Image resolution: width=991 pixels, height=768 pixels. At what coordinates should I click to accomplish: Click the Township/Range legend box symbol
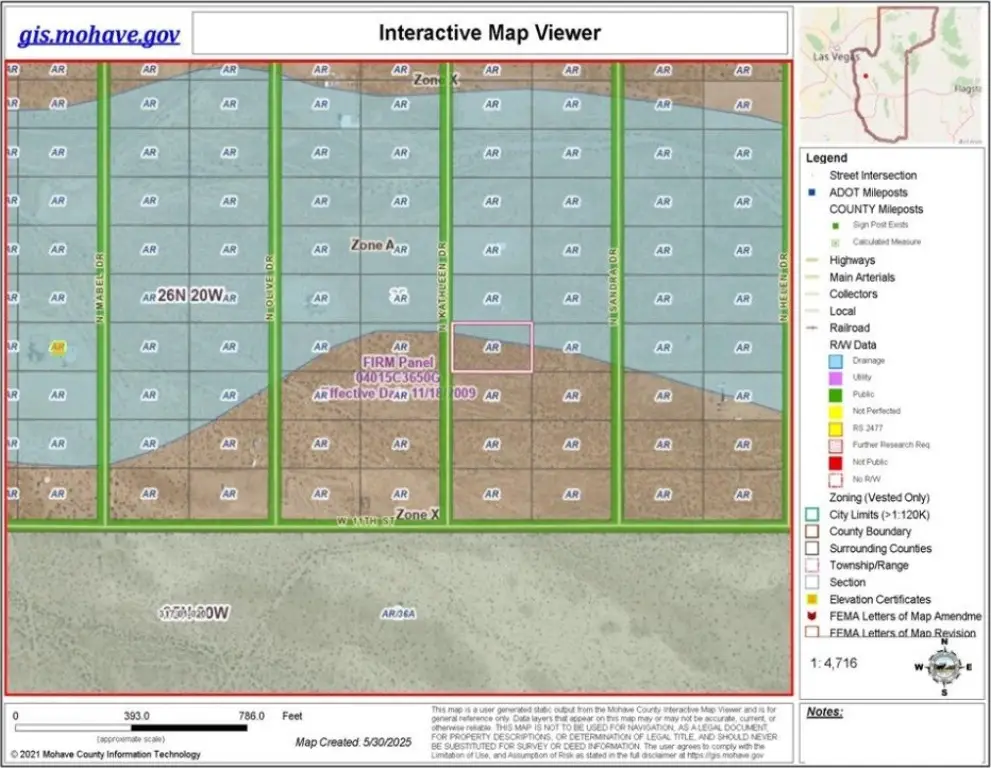(x=812, y=565)
